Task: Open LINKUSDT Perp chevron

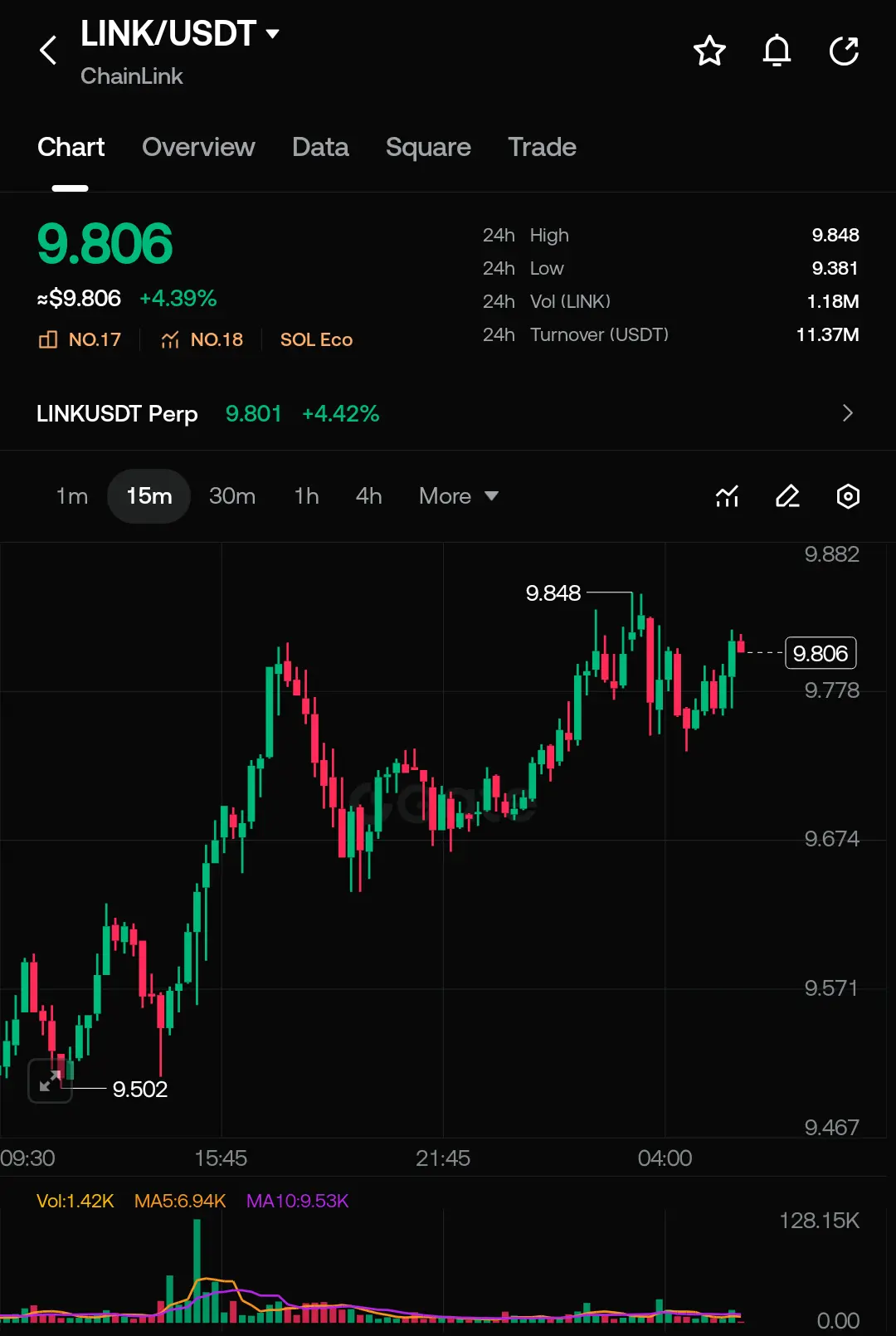Action: pos(847,413)
